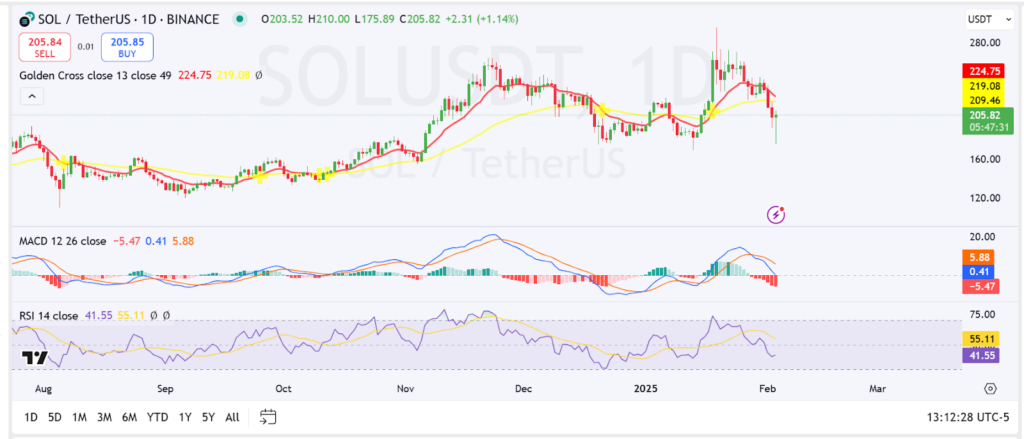
Task: Select the 1D time range
Action: [x=31, y=417]
